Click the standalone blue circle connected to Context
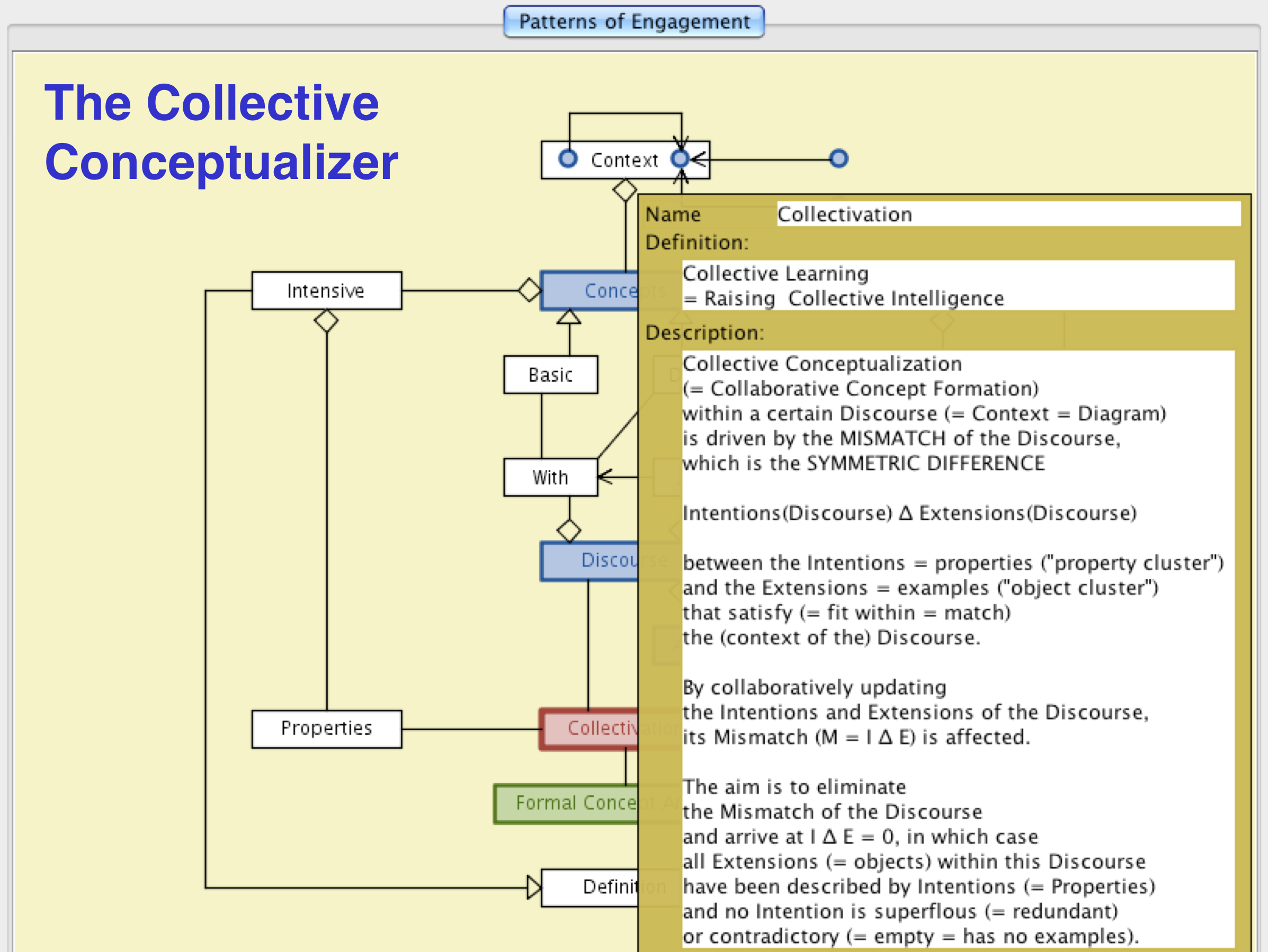 coord(838,159)
